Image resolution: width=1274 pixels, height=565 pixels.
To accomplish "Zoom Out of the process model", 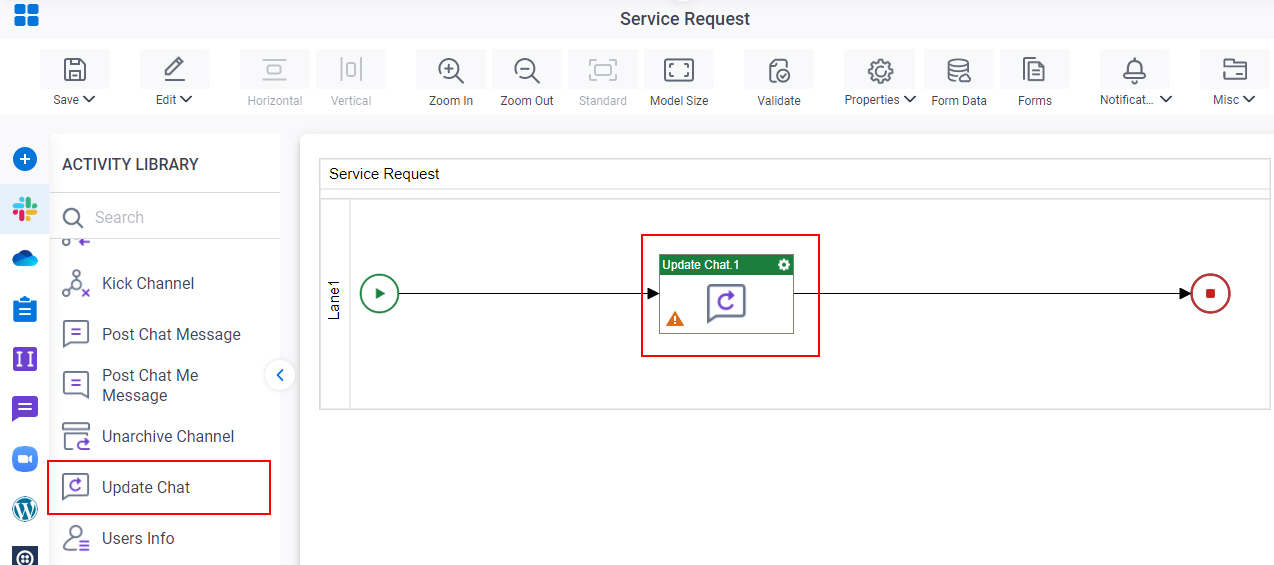I will click(x=527, y=79).
